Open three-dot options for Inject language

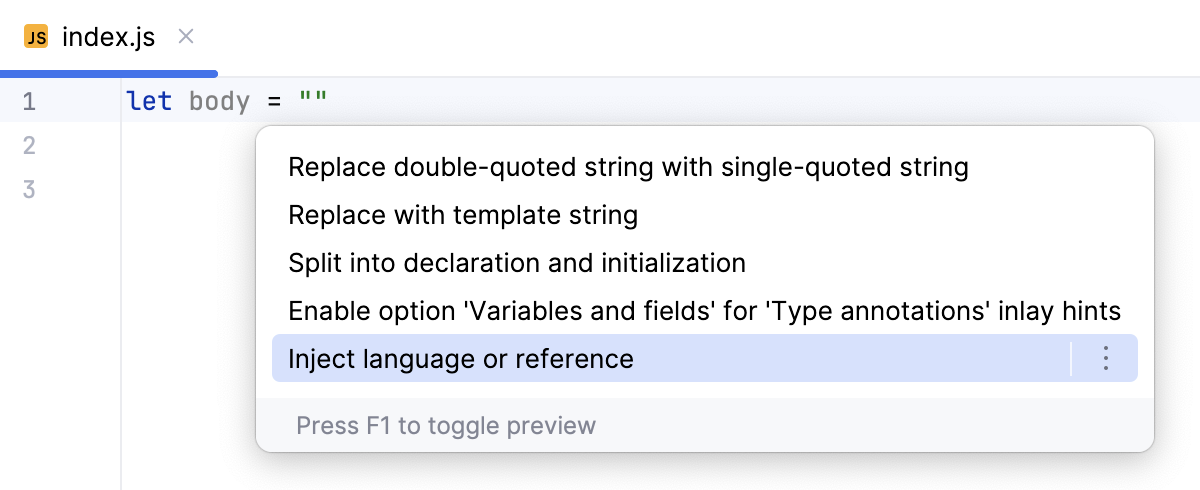click(1105, 358)
